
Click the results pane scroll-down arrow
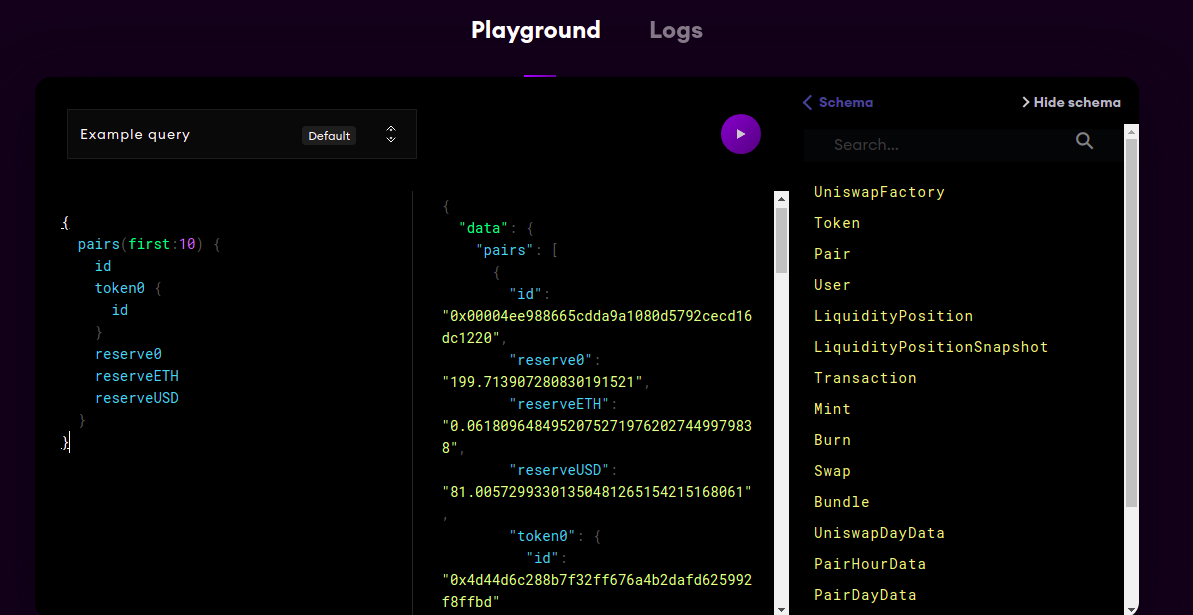[x=781, y=609]
